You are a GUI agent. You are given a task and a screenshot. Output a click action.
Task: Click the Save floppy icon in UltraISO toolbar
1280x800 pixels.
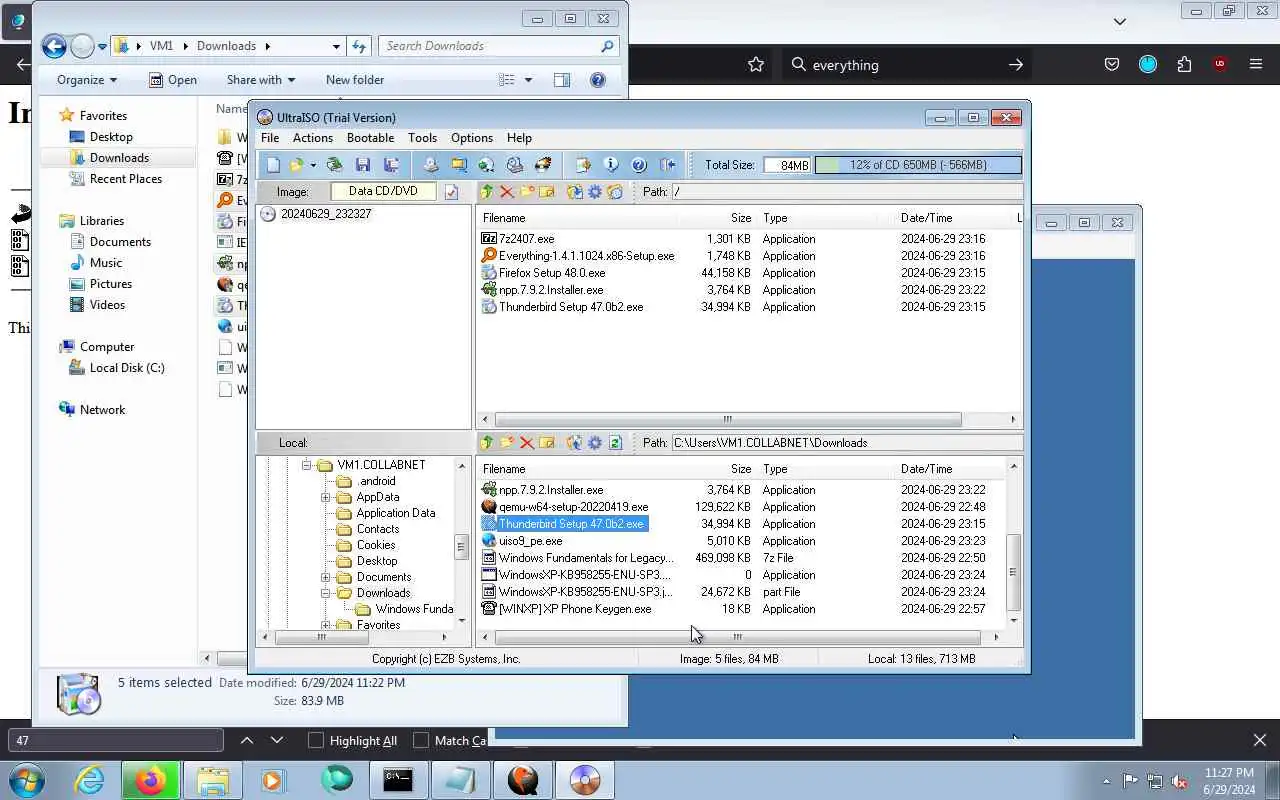363,165
